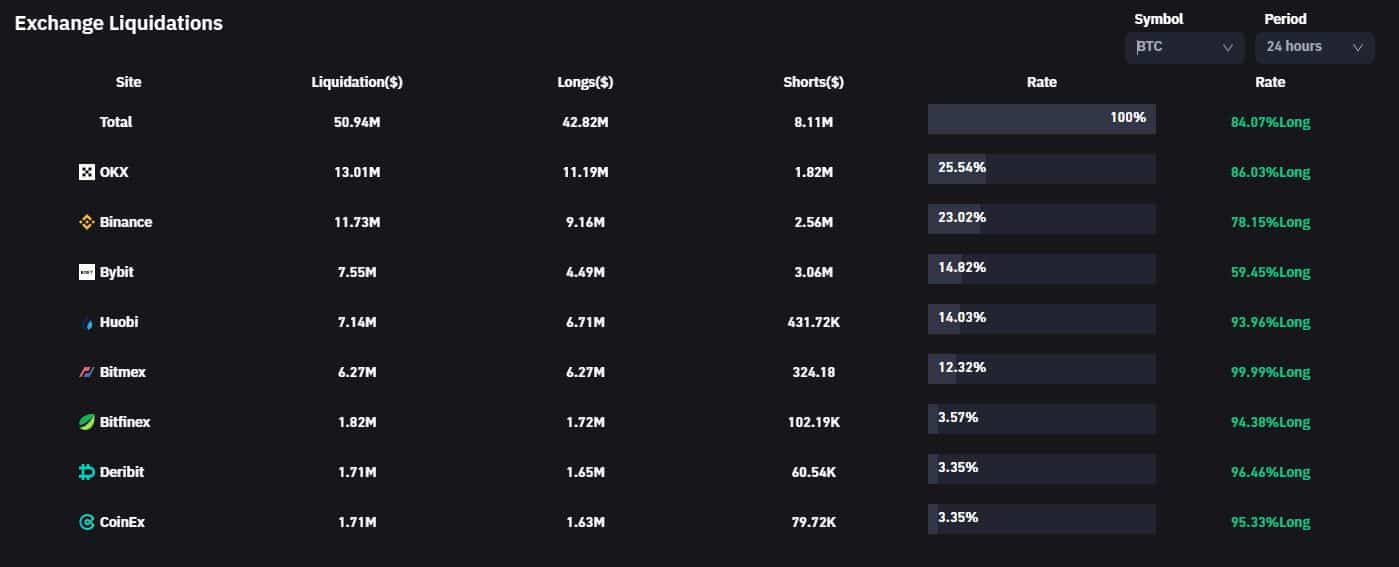Click the Total 100% rate bar

pos(1041,119)
